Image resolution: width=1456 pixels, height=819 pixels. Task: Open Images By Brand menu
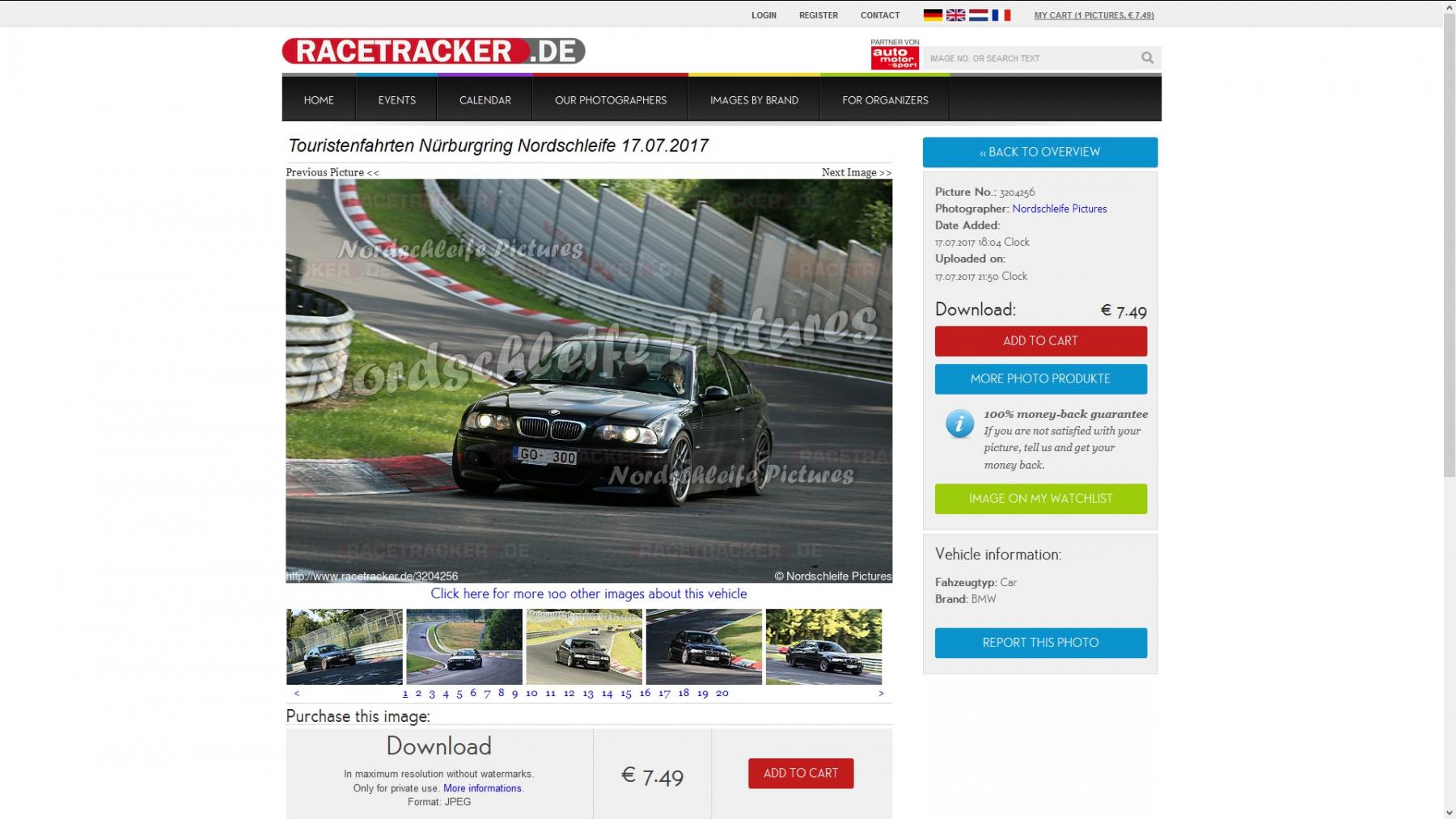pos(754,100)
